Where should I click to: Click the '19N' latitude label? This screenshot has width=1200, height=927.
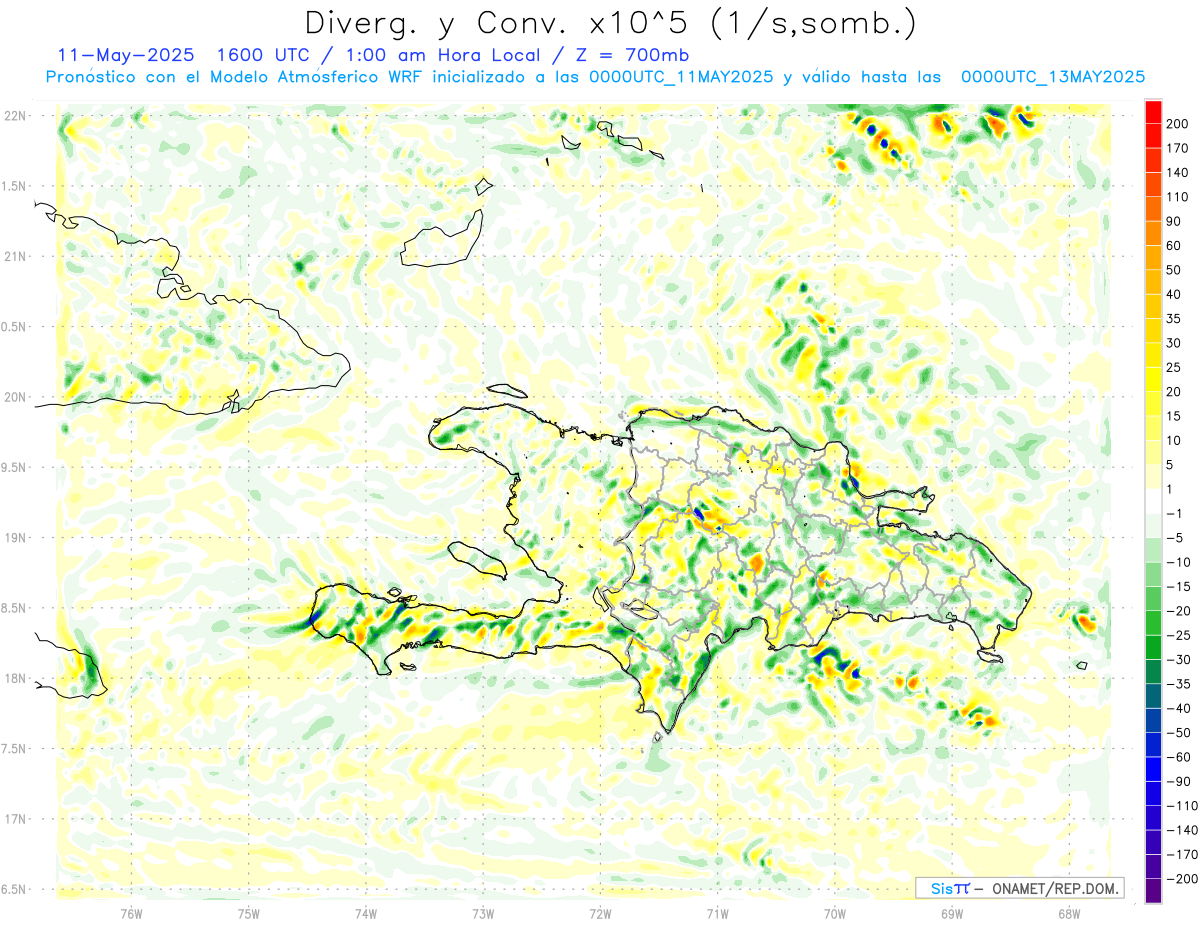[14, 538]
